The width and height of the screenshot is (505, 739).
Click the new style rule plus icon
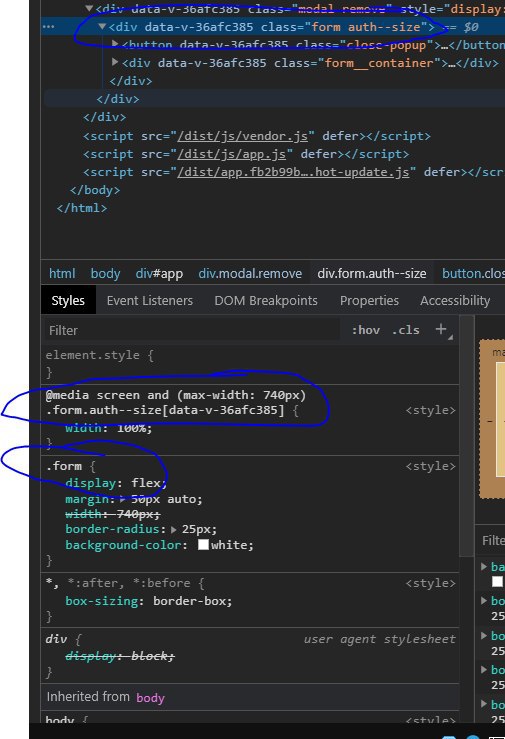tap(441, 329)
